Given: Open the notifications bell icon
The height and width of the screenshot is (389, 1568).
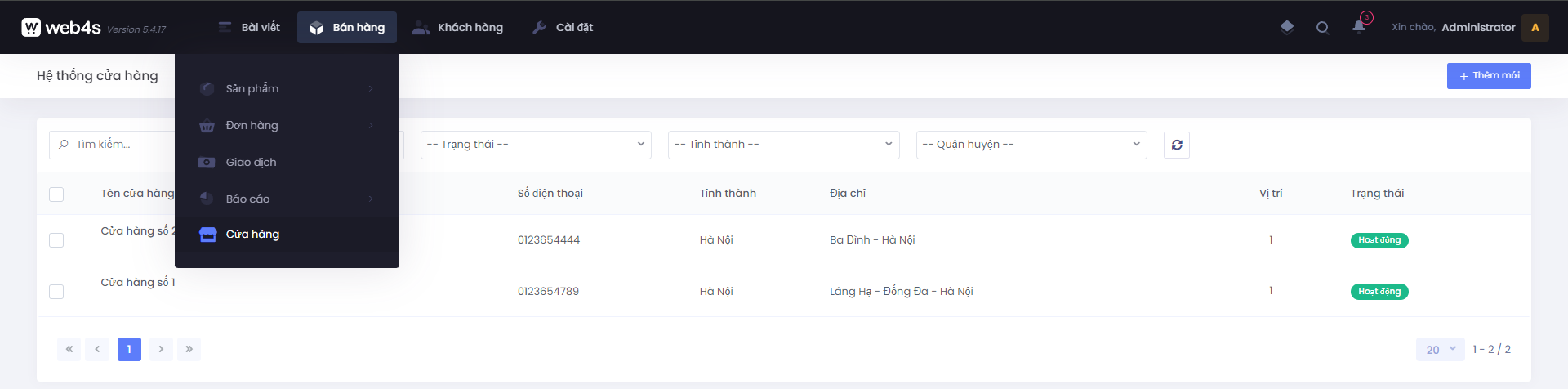Looking at the screenshot, I should 1359,27.
